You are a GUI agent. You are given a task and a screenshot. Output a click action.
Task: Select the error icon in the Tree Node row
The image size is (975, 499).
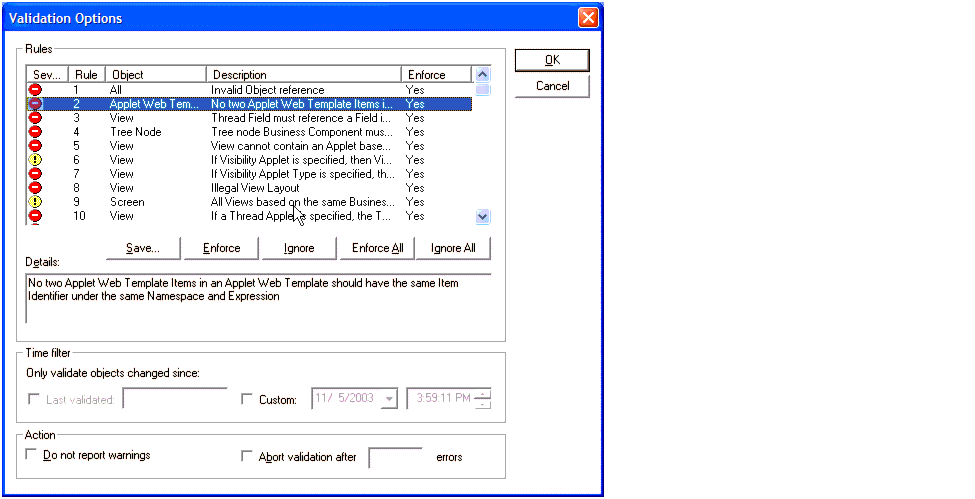pyautogui.click(x=35, y=132)
